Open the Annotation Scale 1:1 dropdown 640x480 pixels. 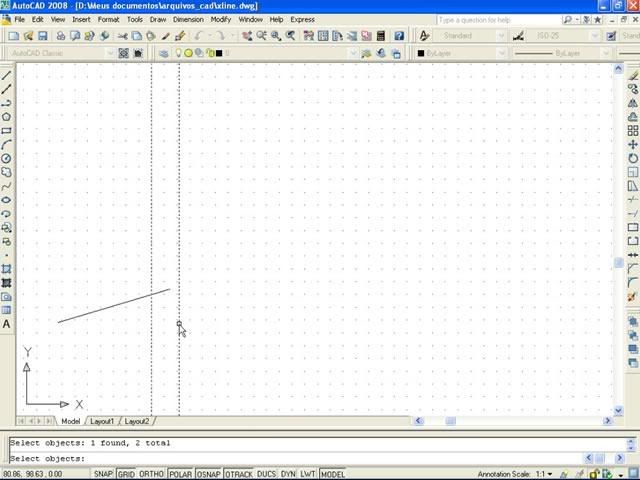(x=549, y=474)
